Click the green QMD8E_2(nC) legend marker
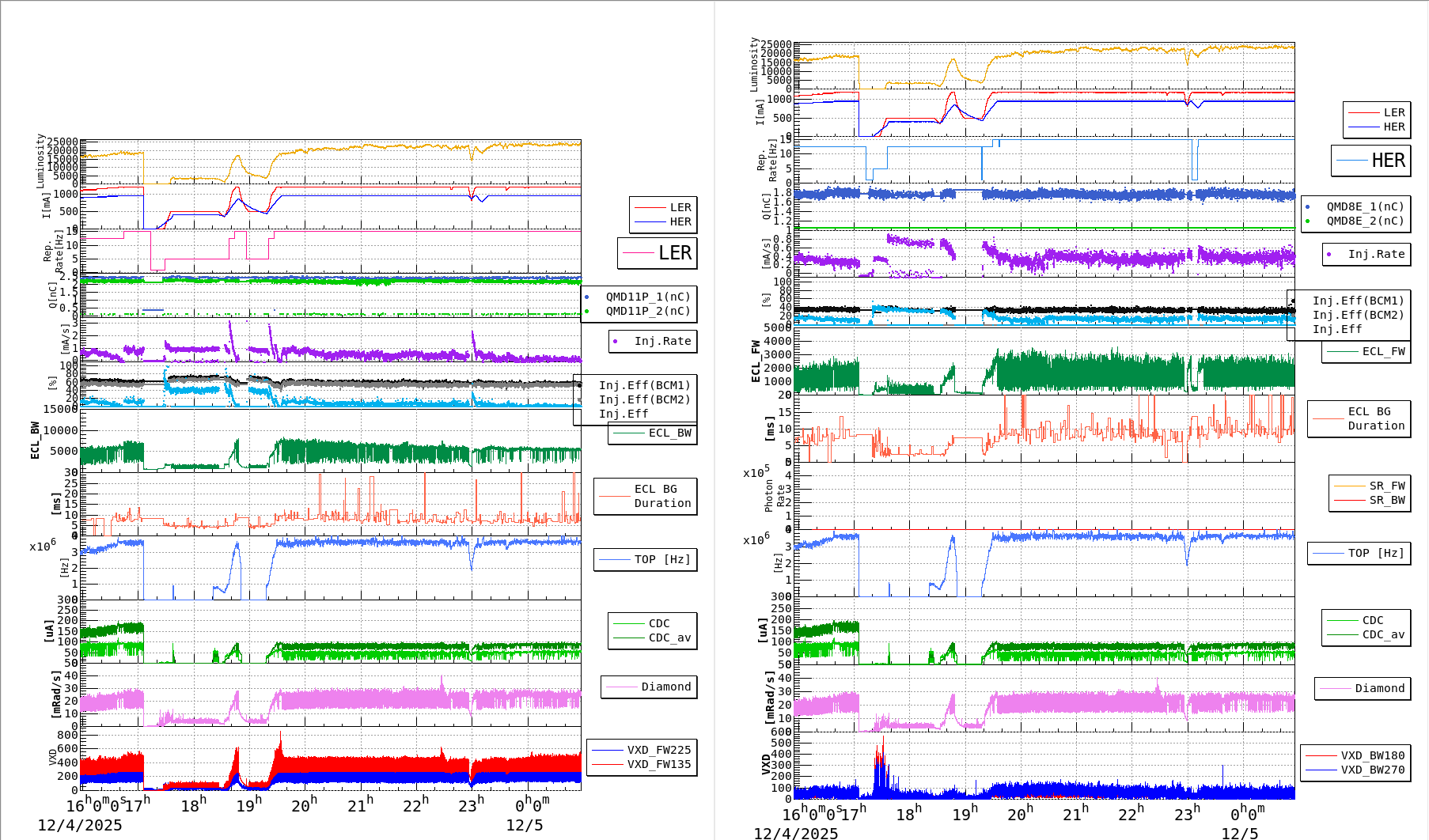Screen dimensions: 1429x840 pyautogui.click(x=1307, y=221)
